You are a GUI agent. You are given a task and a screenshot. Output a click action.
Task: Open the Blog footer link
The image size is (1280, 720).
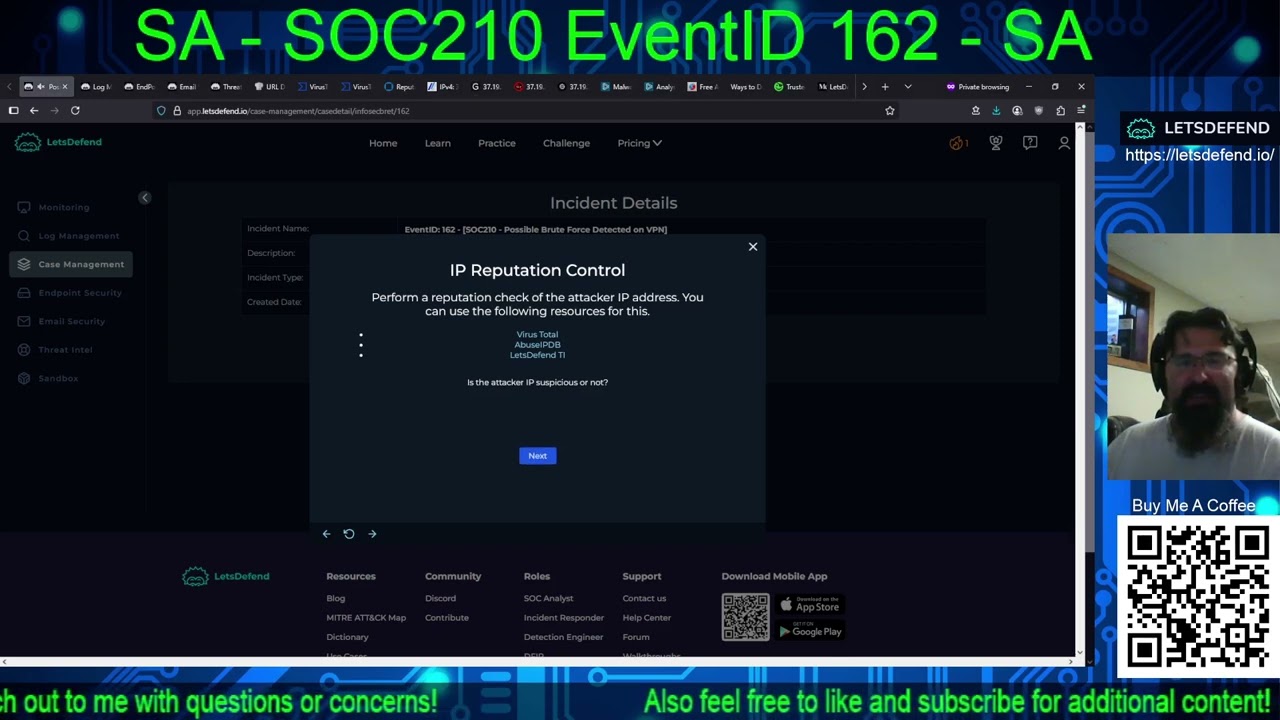tap(336, 599)
